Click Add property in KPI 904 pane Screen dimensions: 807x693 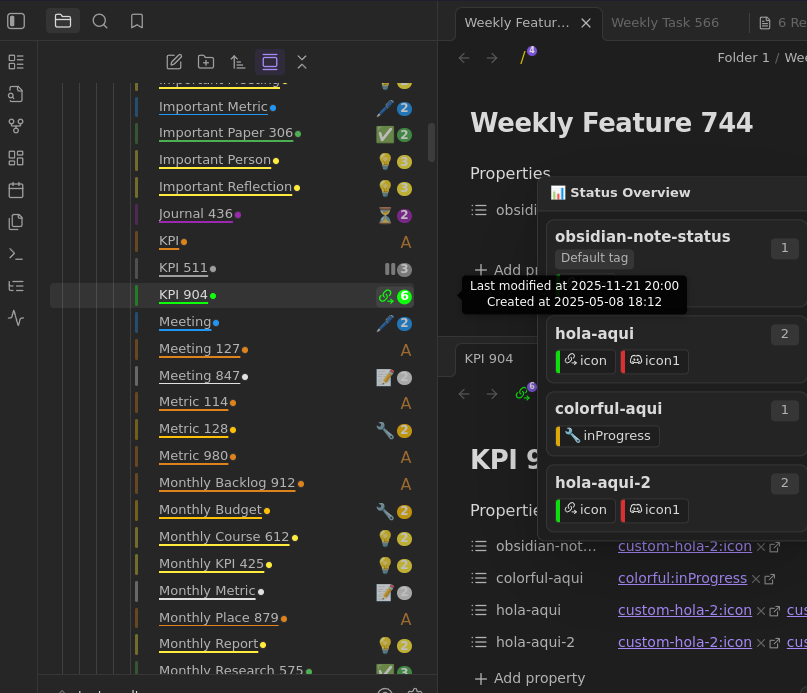(530, 679)
